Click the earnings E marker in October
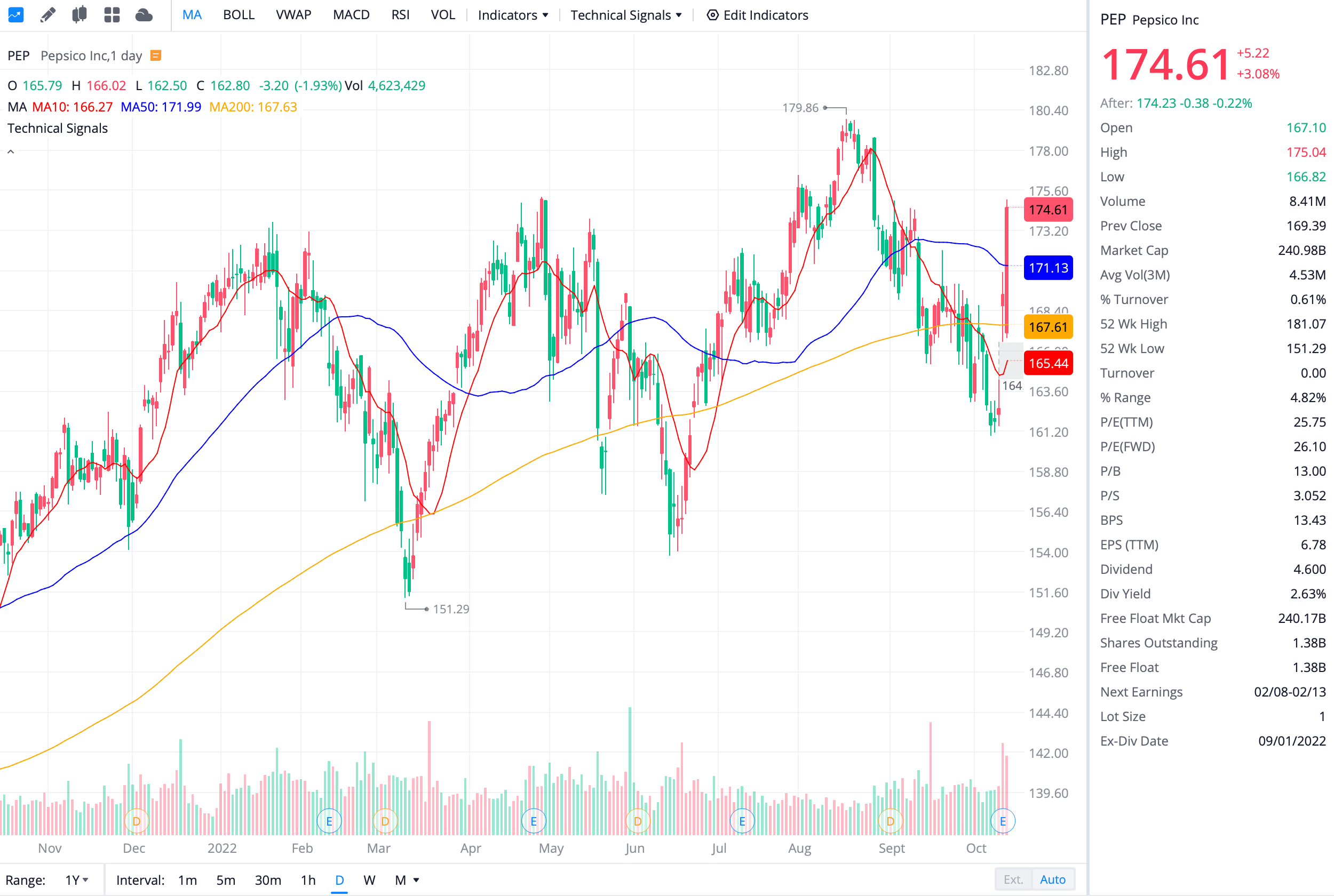This screenshot has width=1334, height=896. point(1003,821)
